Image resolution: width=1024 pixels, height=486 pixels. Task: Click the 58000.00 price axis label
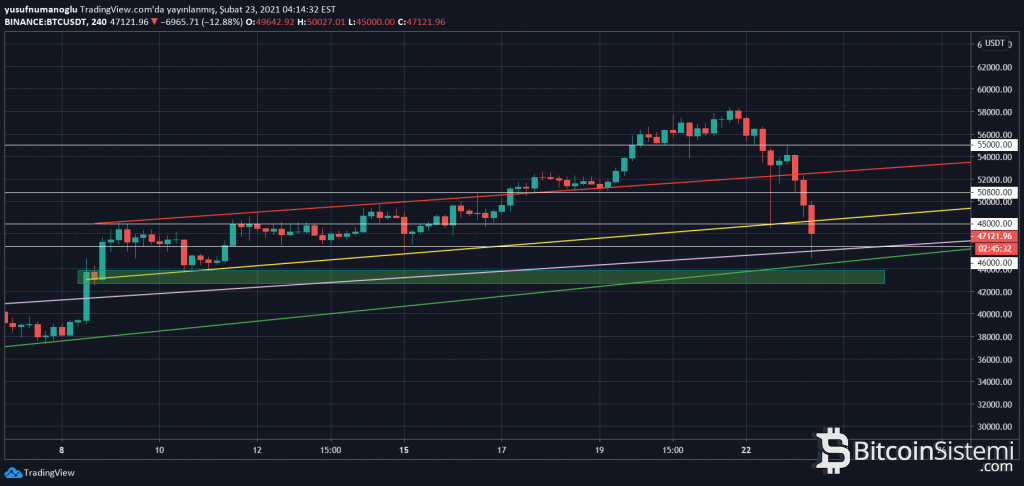[x=995, y=112]
